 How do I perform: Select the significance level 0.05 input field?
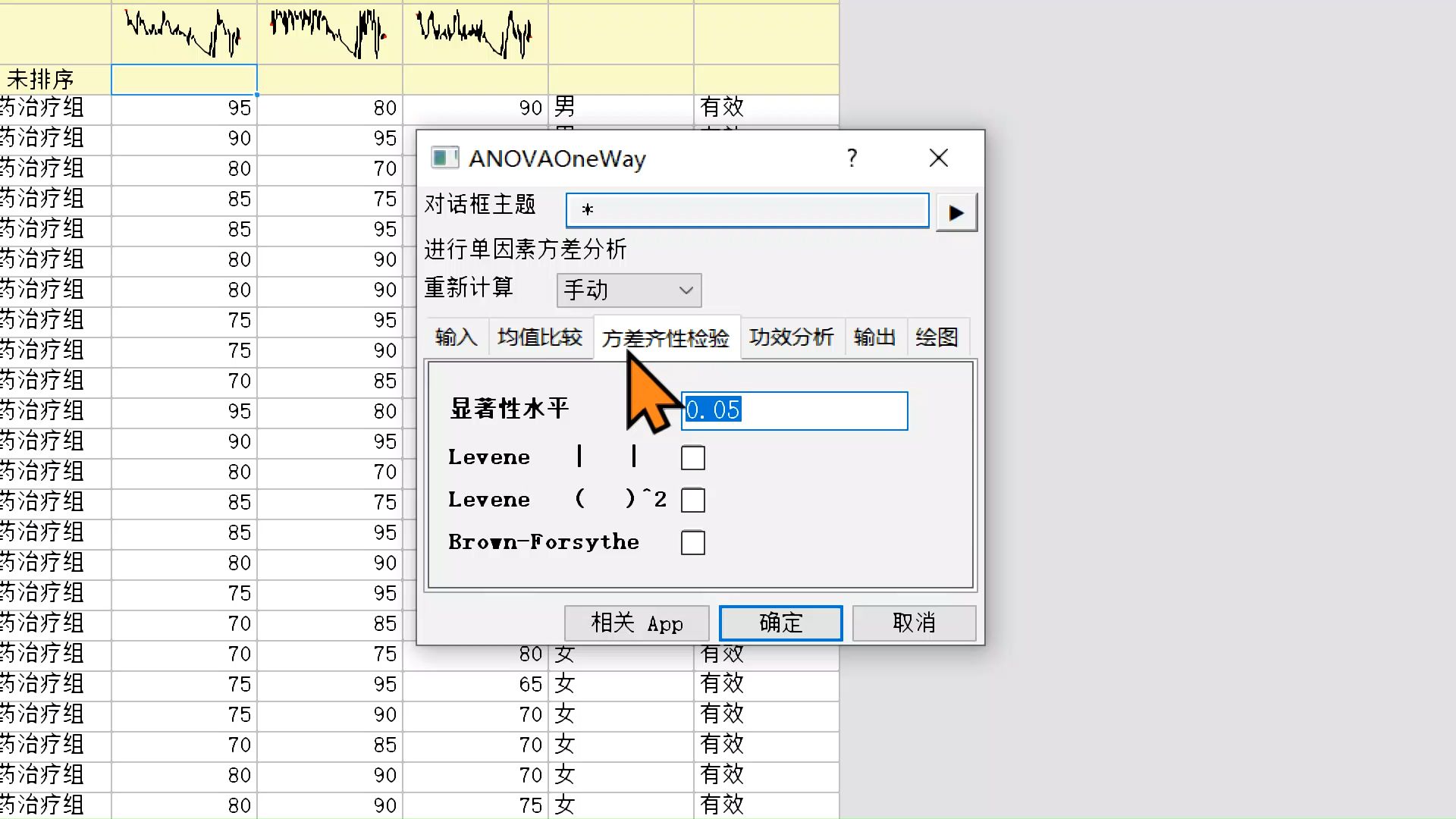pyautogui.click(x=794, y=410)
